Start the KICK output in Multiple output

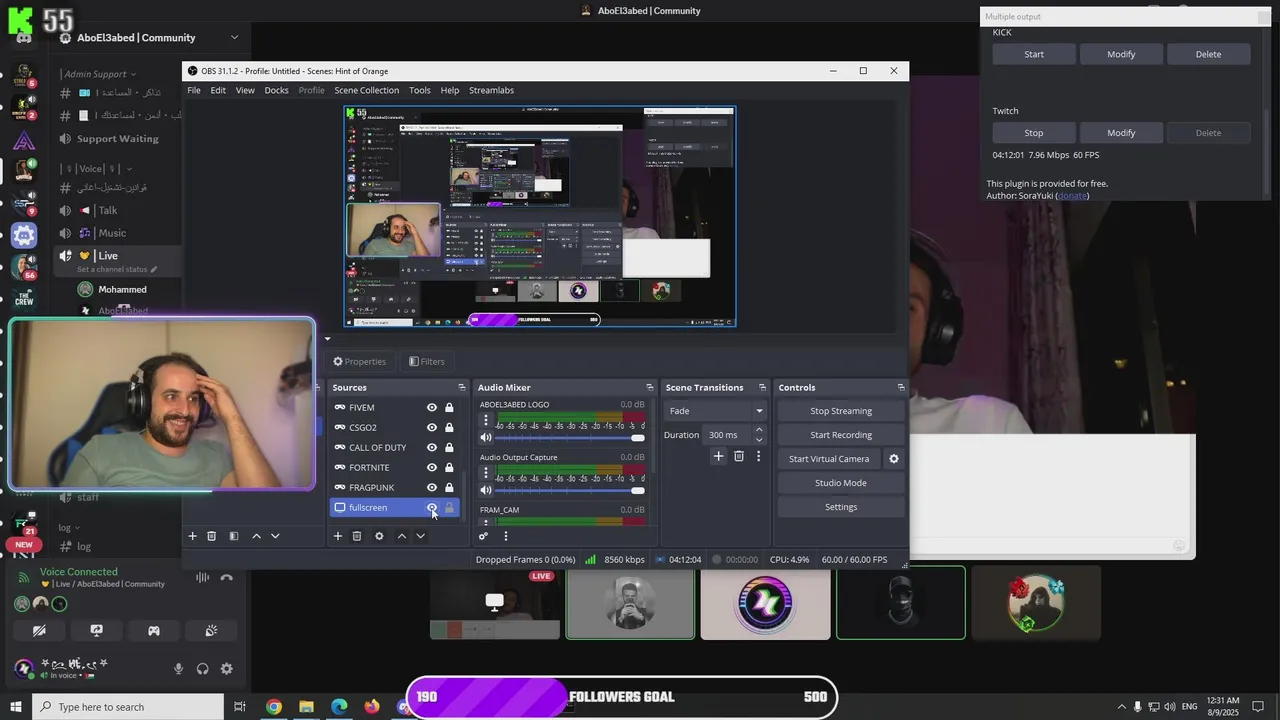pyautogui.click(x=1034, y=54)
